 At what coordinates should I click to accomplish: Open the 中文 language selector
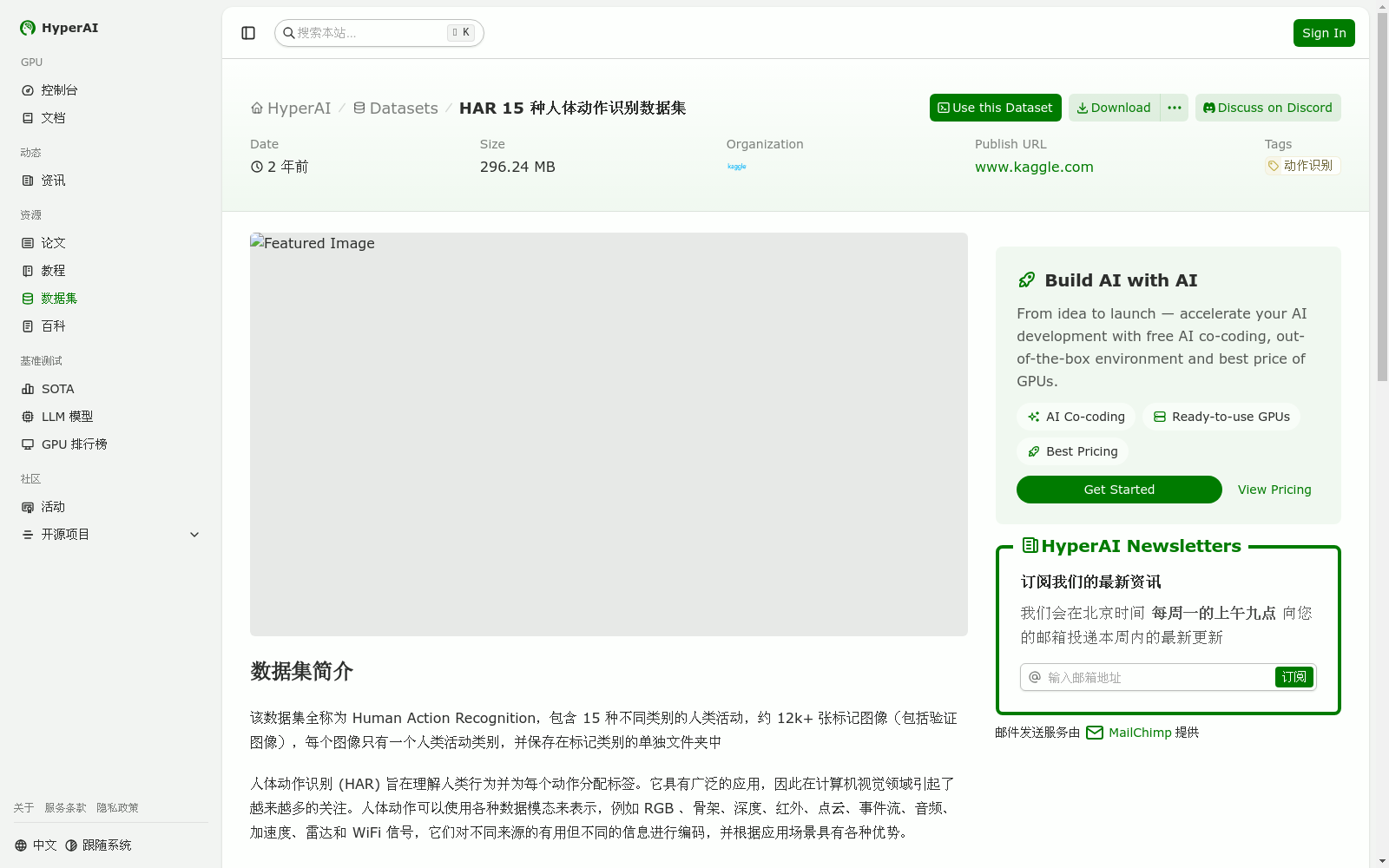pyautogui.click(x=36, y=845)
